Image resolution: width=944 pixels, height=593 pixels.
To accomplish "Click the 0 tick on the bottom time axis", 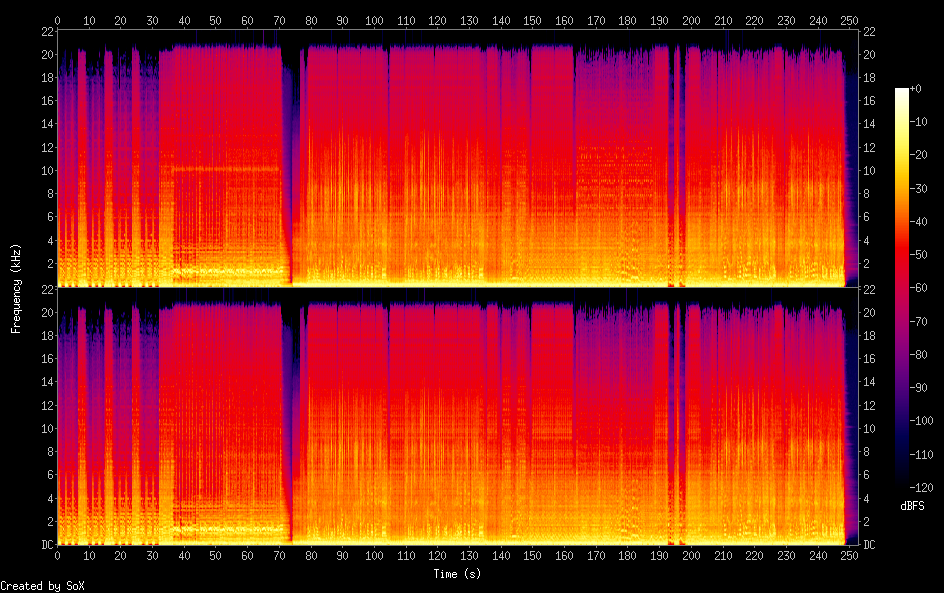I will click(57, 555).
